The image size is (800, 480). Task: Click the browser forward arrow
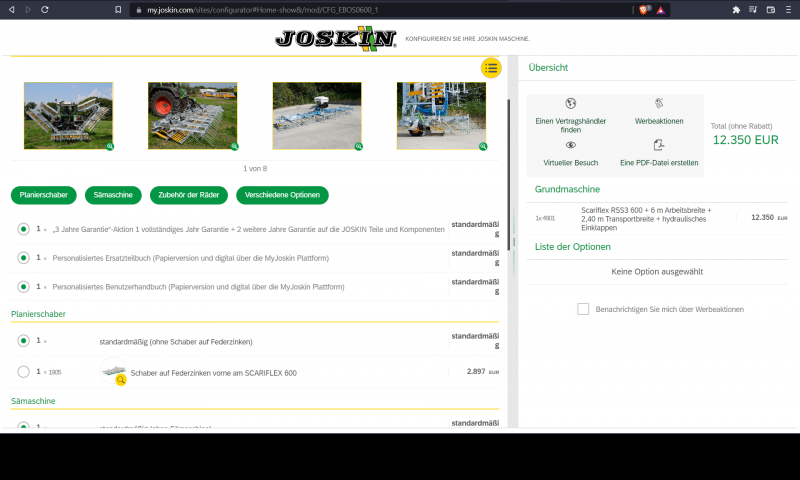coord(28,10)
